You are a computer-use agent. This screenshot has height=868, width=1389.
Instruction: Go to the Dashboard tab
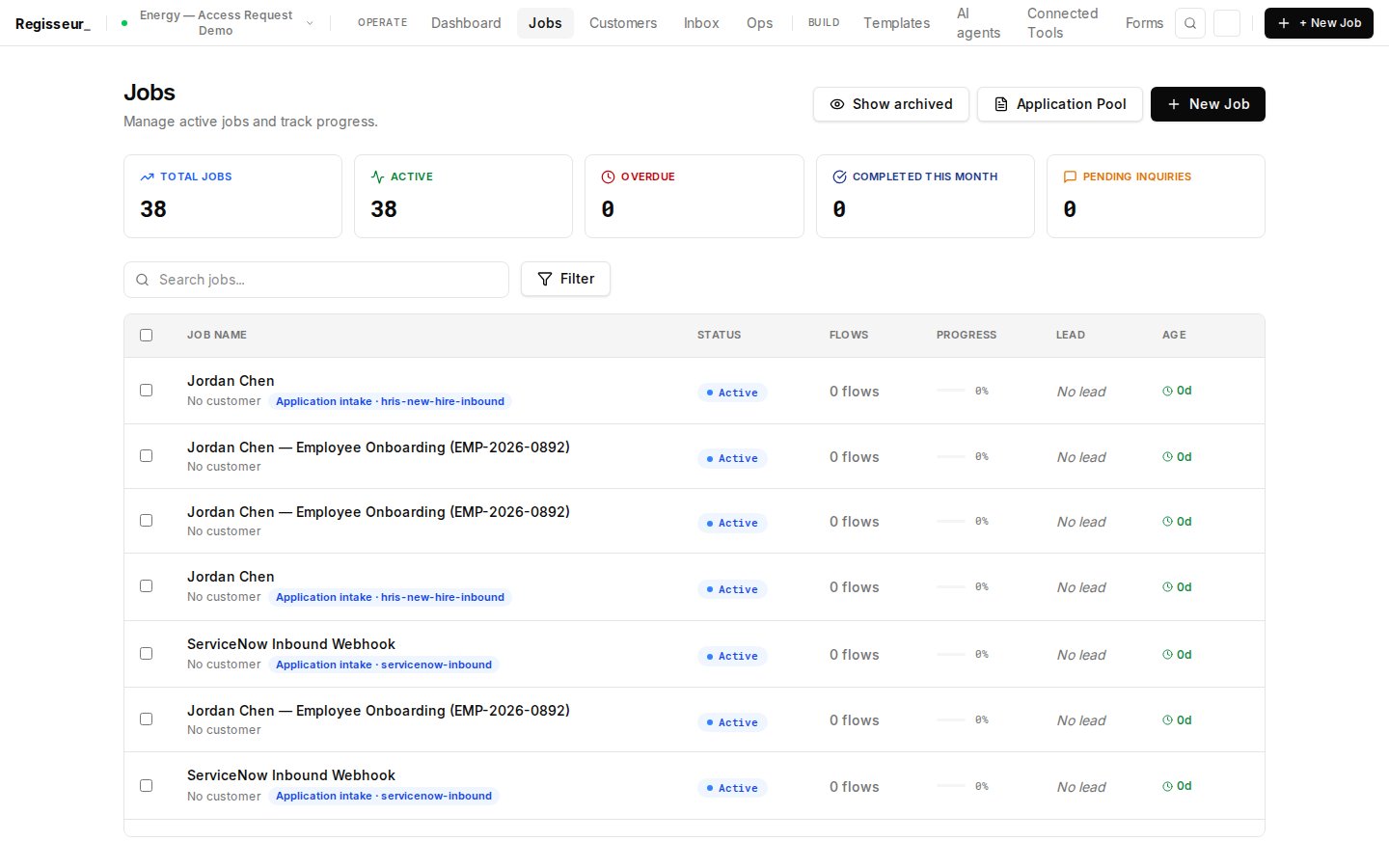tap(466, 23)
